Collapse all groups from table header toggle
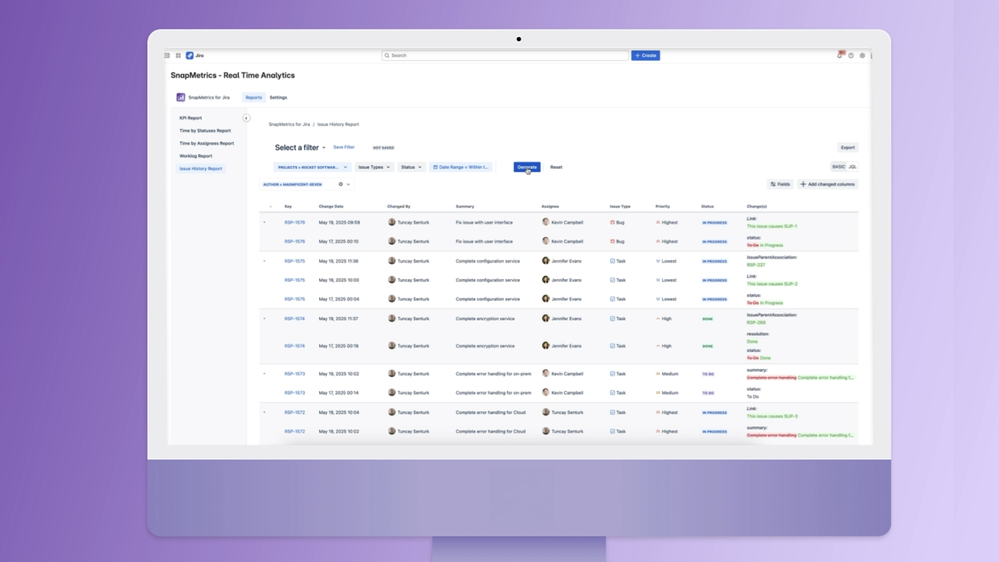999x562 pixels. (x=270, y=206)
